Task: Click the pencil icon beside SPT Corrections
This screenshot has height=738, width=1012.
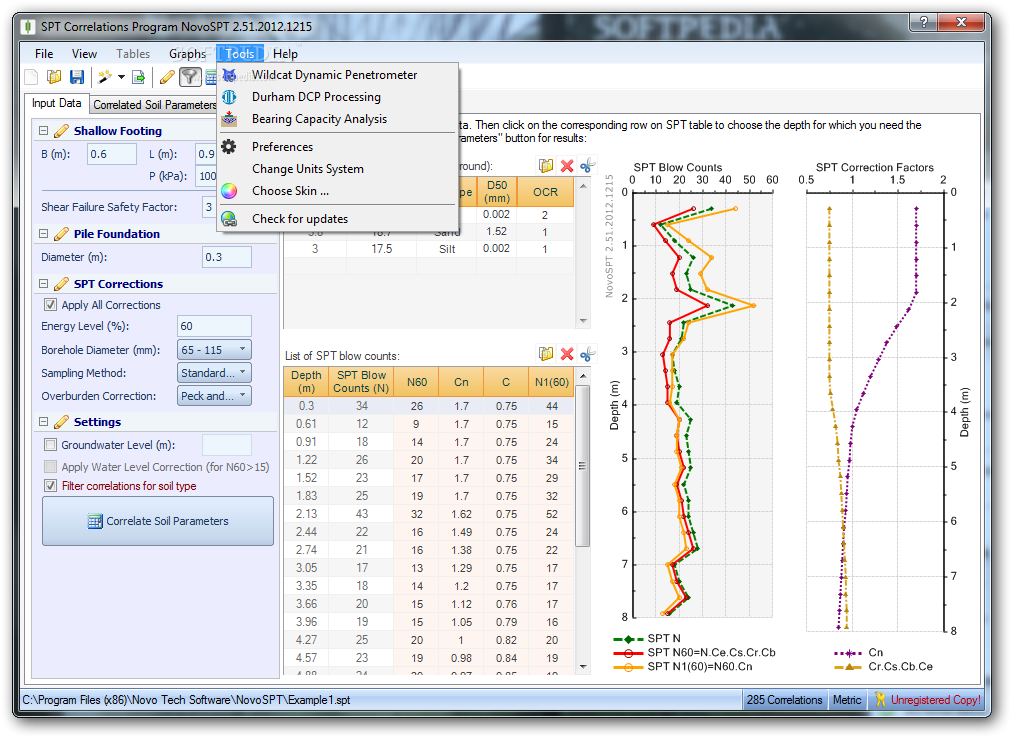Action: pos(61,284)
